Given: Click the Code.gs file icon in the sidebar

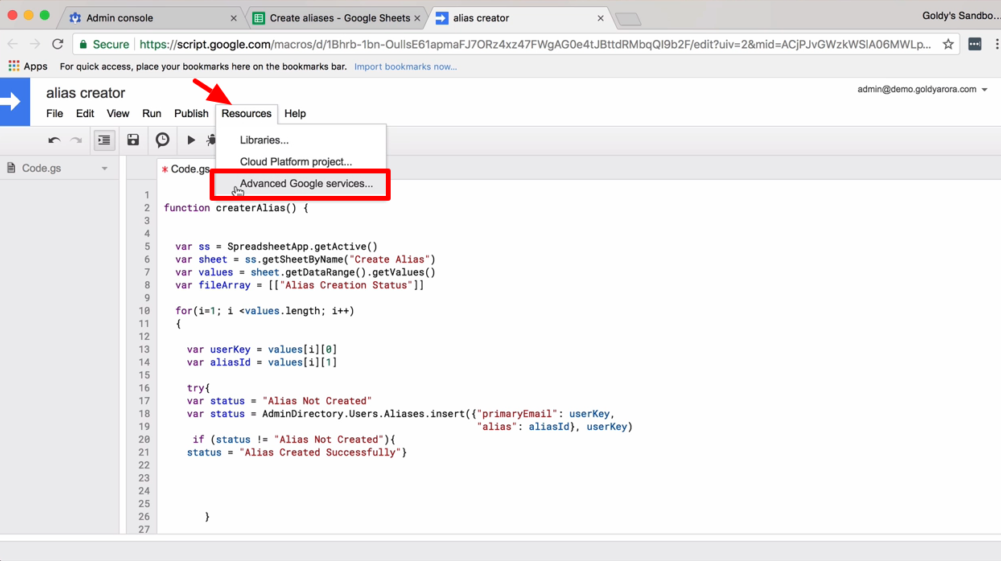Looking at the screenshot, I should tap(11, 168).
